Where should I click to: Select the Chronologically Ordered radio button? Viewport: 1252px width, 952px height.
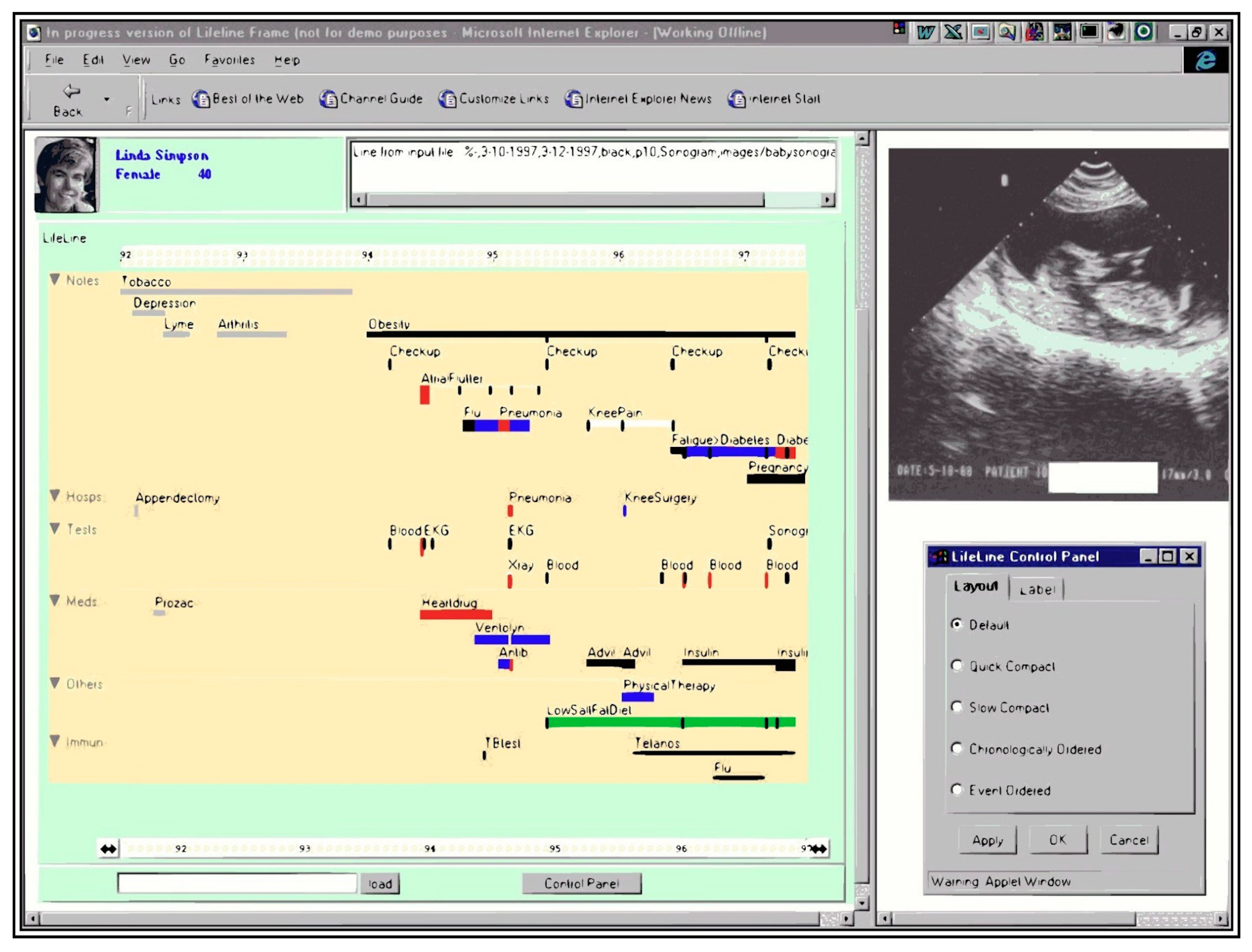[956, 748]
